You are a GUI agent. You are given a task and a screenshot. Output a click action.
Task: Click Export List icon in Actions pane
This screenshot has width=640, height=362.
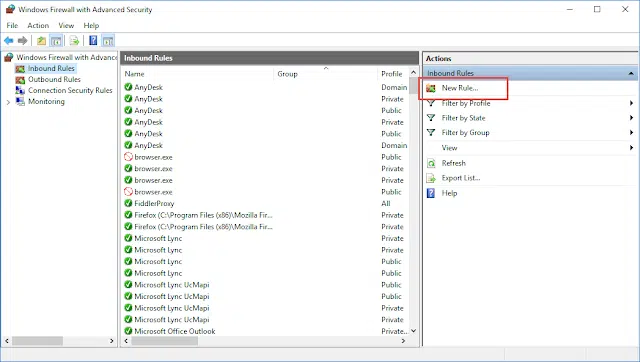431,178
